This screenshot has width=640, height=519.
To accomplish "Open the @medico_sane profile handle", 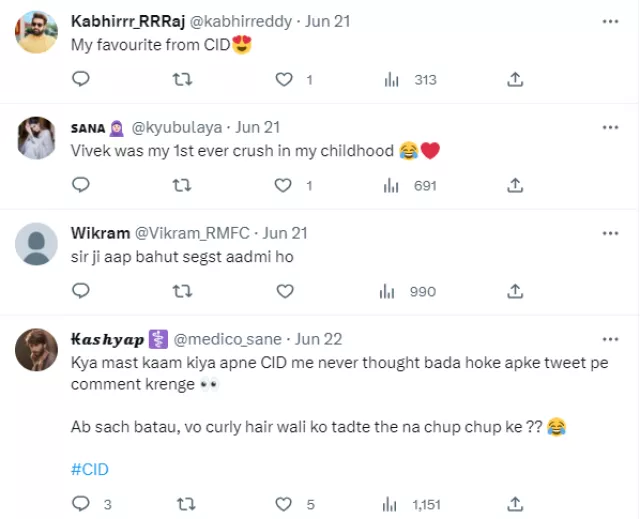I will (x=228, y=339).
